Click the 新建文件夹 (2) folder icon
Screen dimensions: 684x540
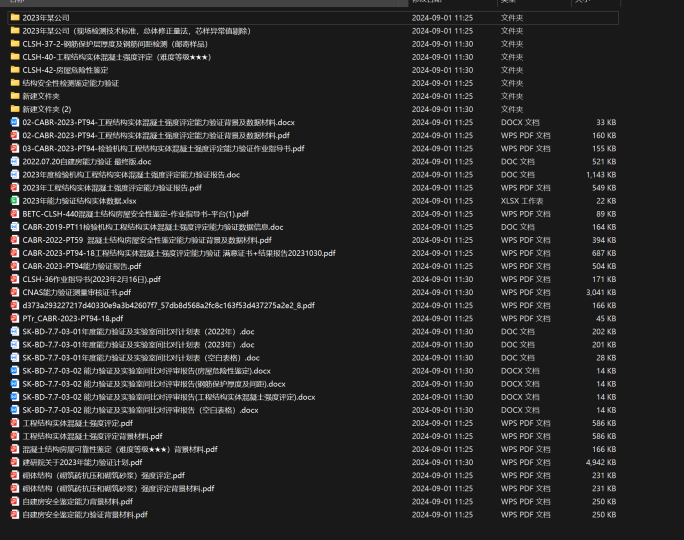click(x=14, y=109)
